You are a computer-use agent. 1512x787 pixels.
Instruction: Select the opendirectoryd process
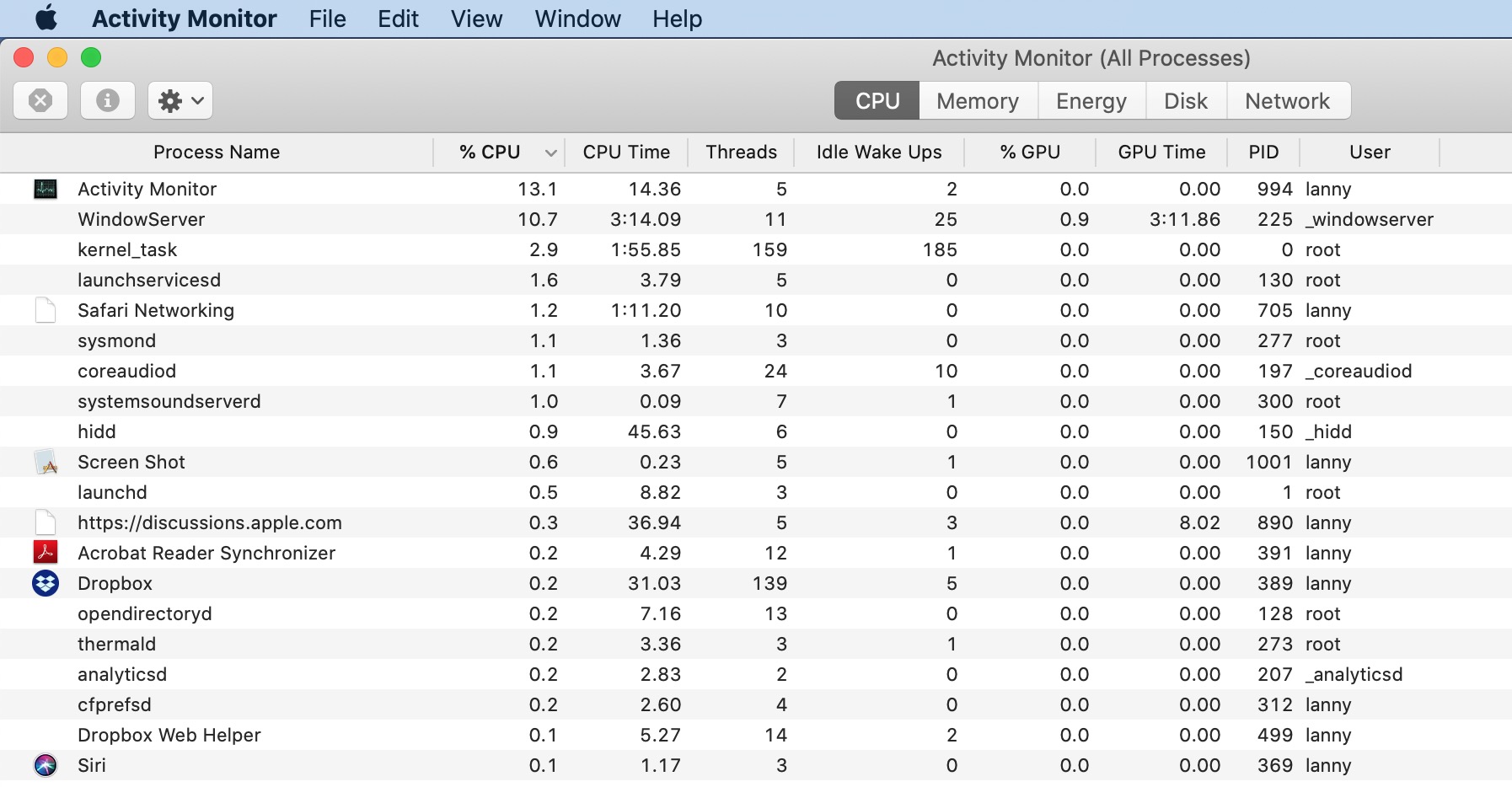click(145, 613)
